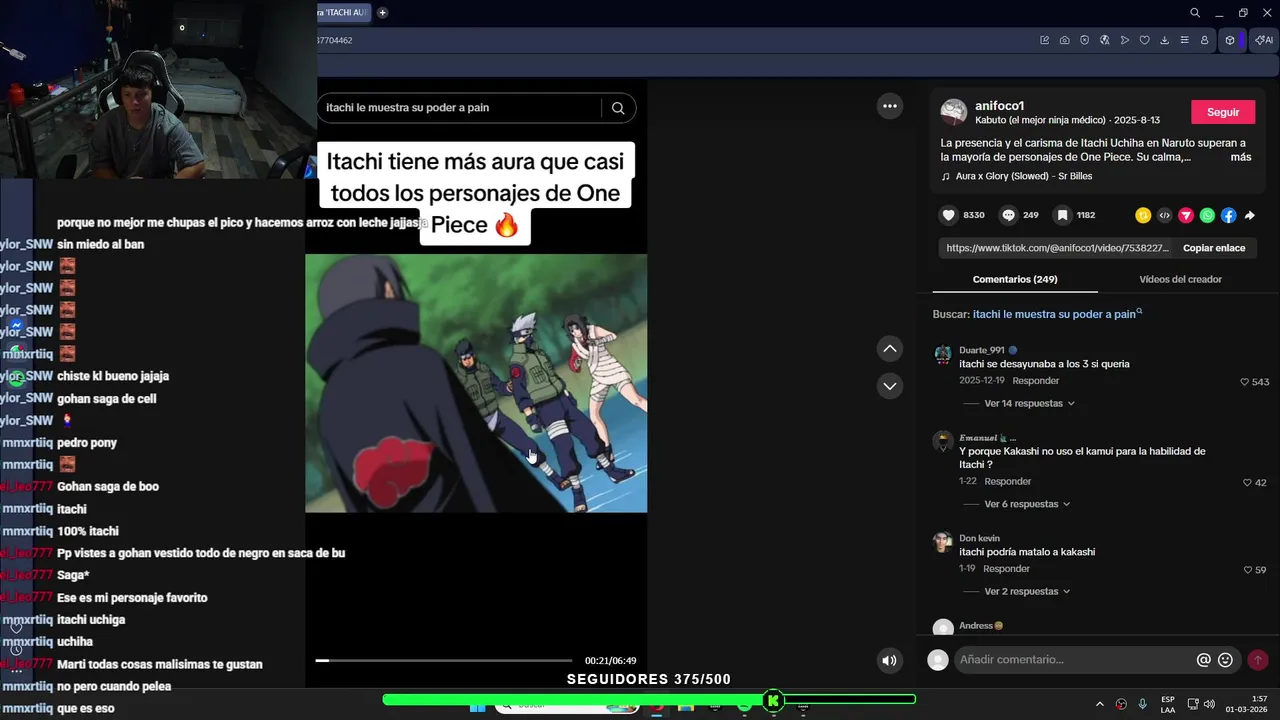The height and width of the screenshot is (720, 1280).
Task: Follow anifoco1 with the Seguir button
Action: 1223,112
